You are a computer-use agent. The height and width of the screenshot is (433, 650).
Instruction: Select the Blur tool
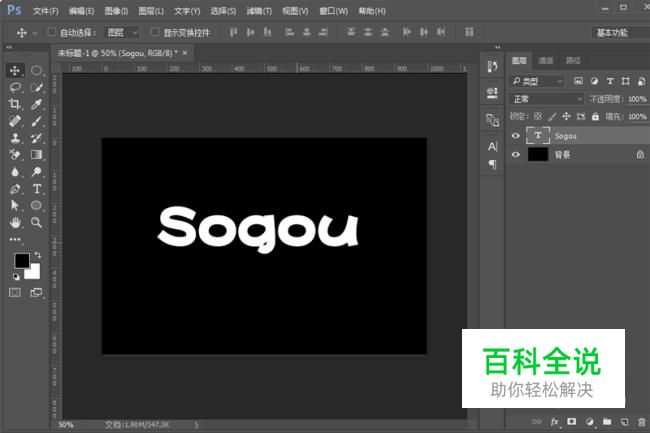tap(15, 172)
